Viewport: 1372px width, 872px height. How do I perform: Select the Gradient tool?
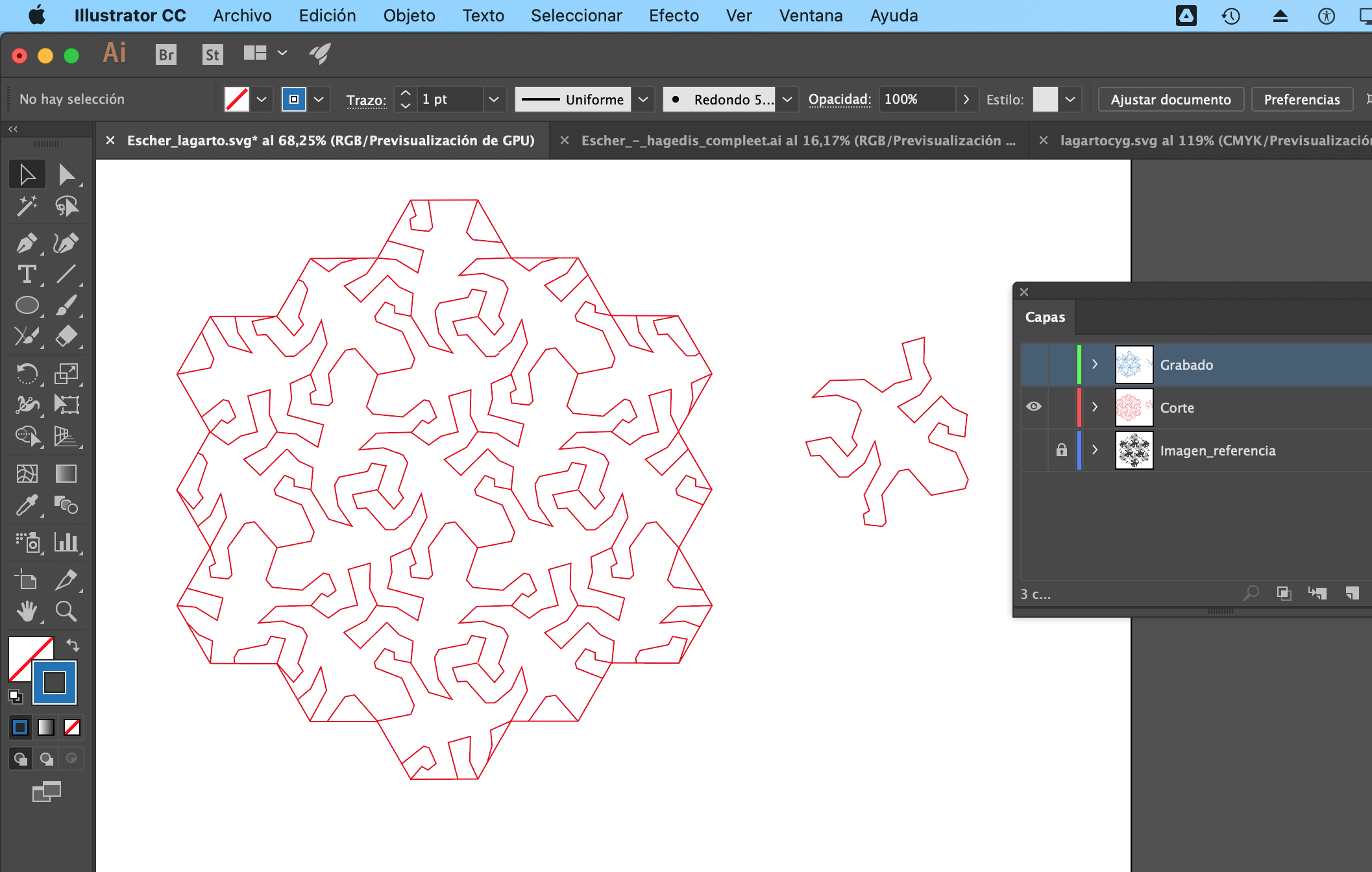coord(66,474)
